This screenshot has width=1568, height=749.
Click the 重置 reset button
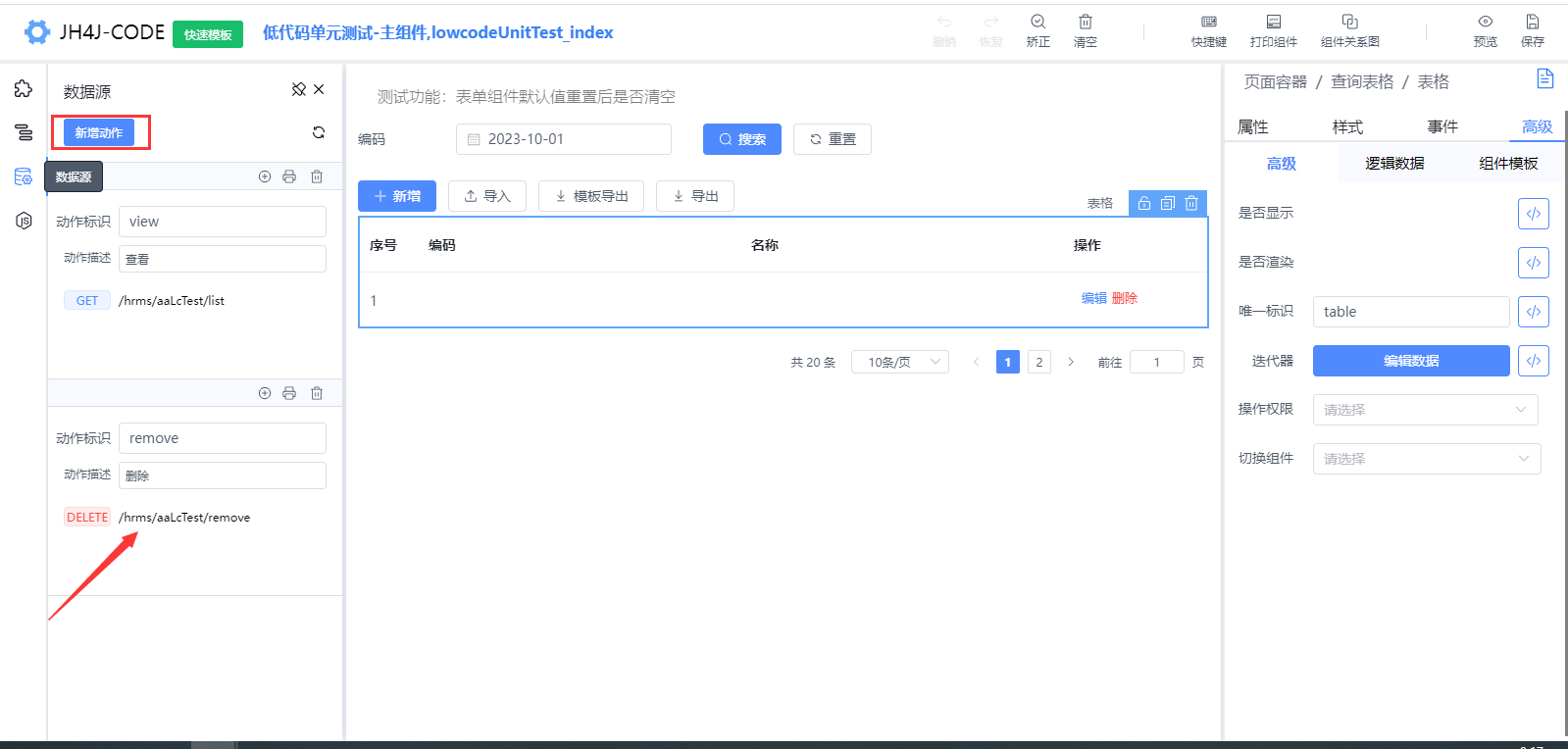[833, 139]
